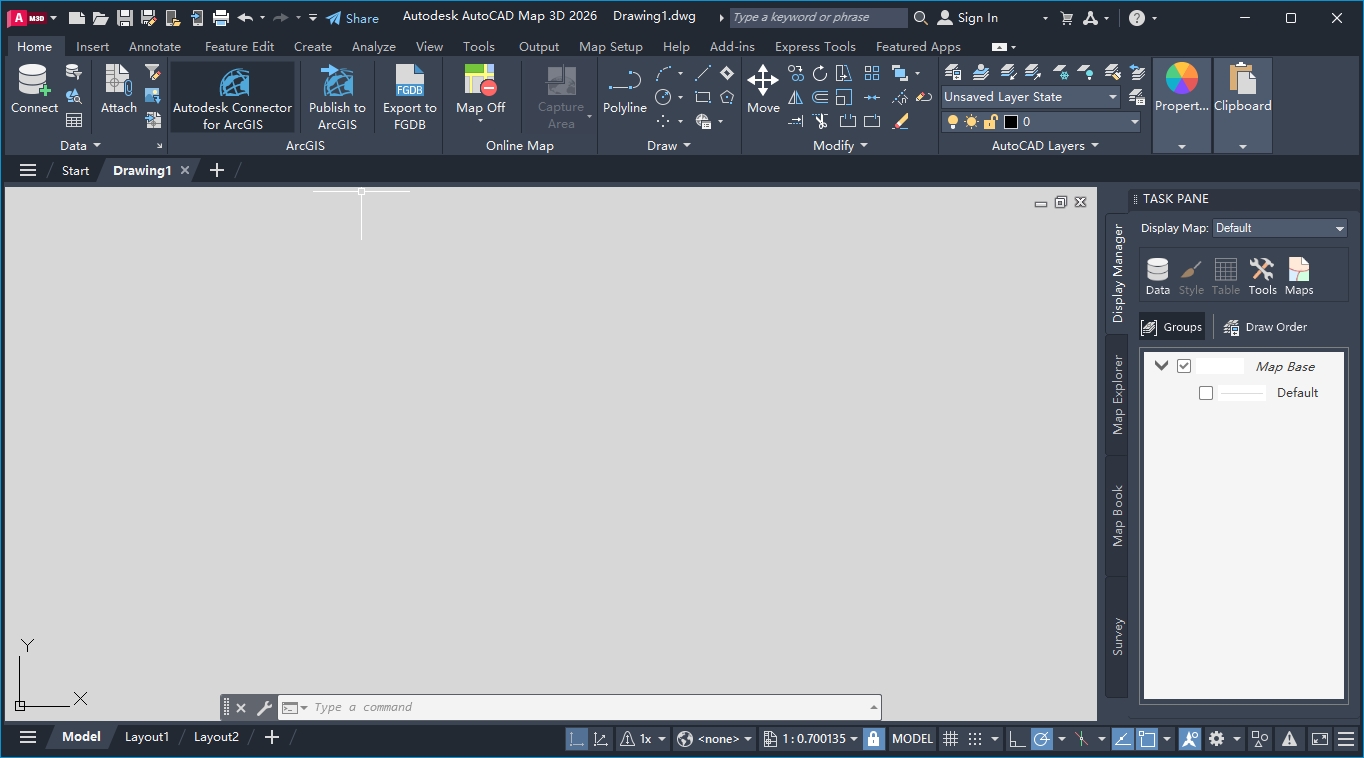
Task: Open the current layer 0 dropdown
Action: click(x=1041, y=122)
